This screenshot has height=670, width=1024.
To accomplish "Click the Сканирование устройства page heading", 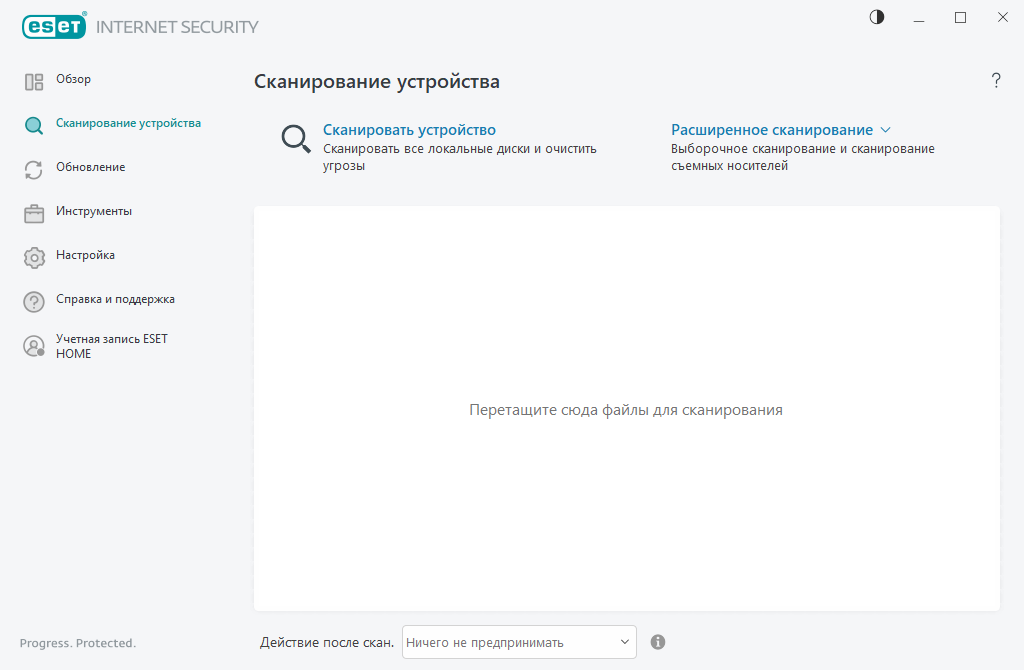I will pos(377,82).
